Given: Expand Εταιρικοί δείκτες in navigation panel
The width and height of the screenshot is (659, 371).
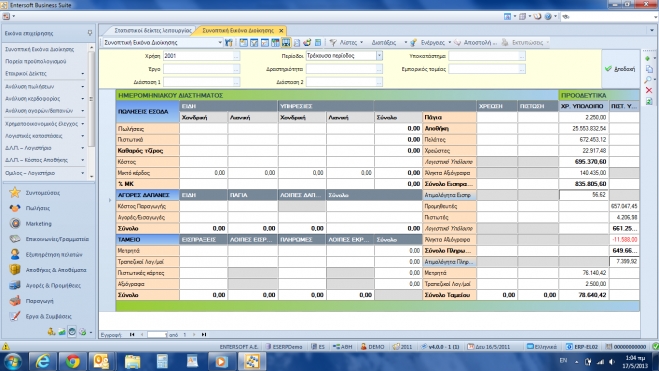Looking at the screenshot, I should pos(82,74).
